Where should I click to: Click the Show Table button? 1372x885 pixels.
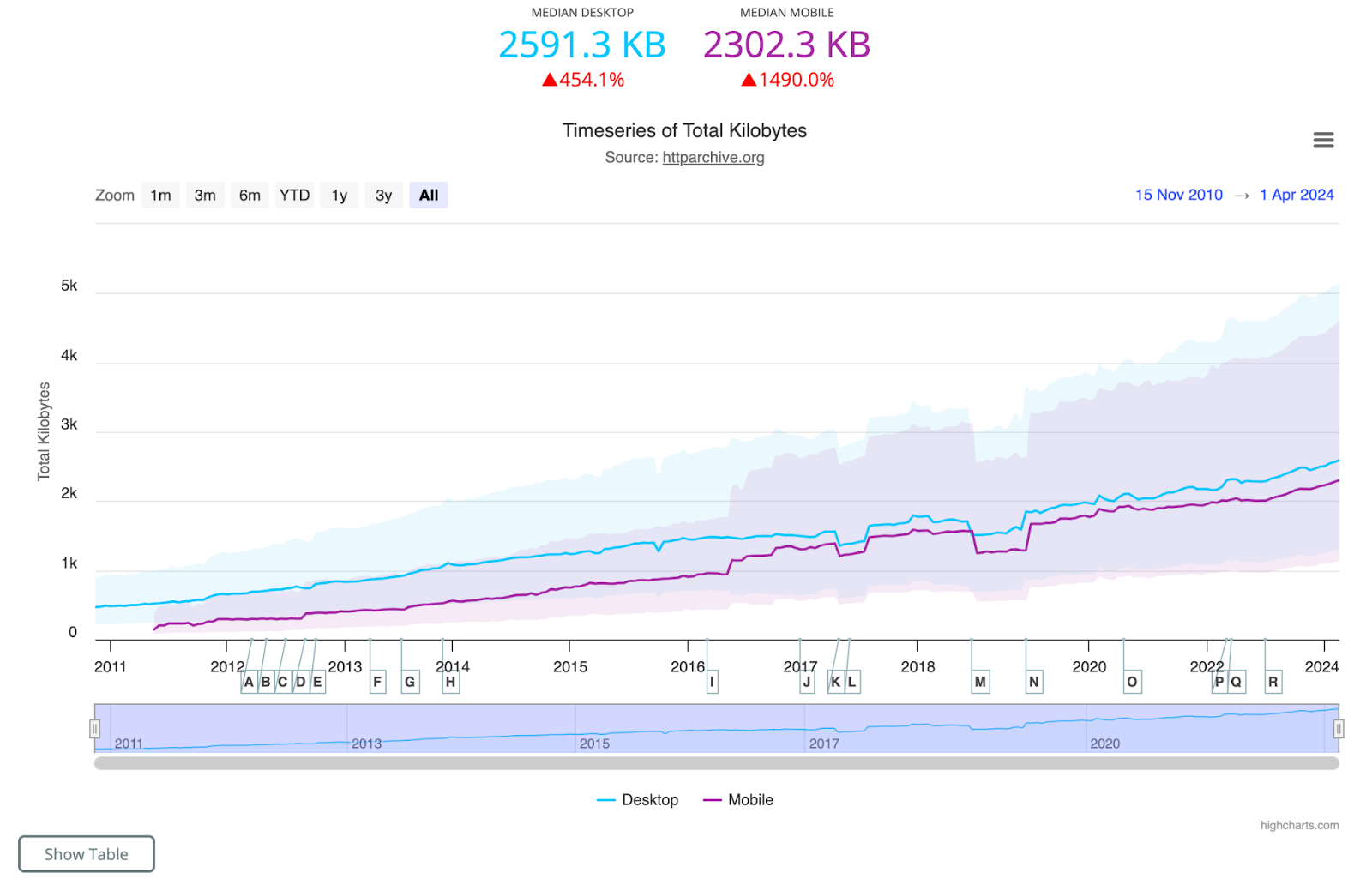pos(86,853)
